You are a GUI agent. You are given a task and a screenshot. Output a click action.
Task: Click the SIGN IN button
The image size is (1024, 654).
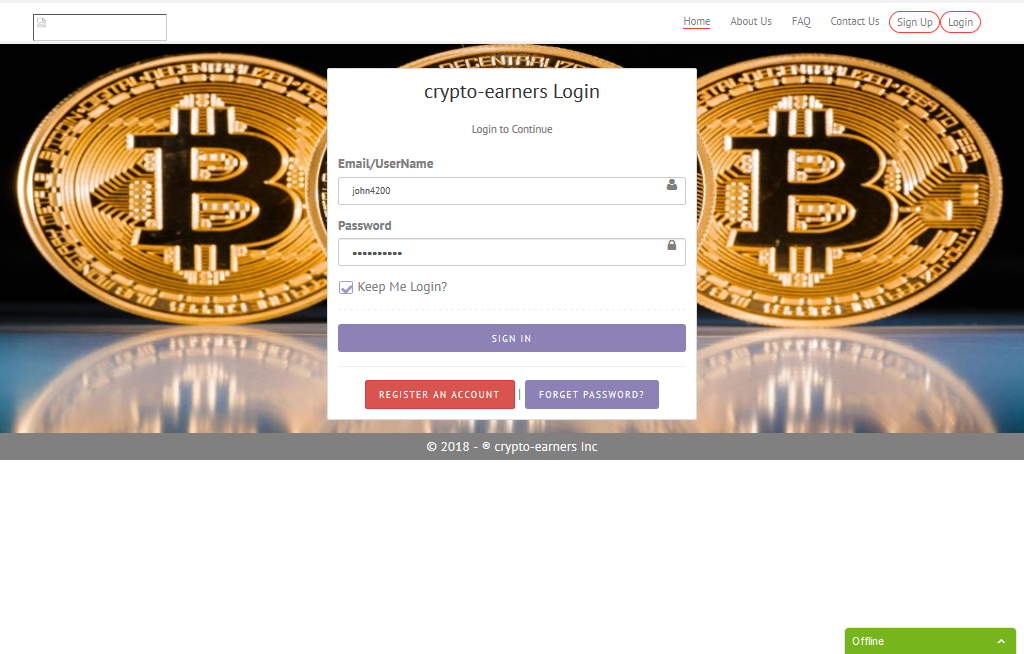coord(511,338)
